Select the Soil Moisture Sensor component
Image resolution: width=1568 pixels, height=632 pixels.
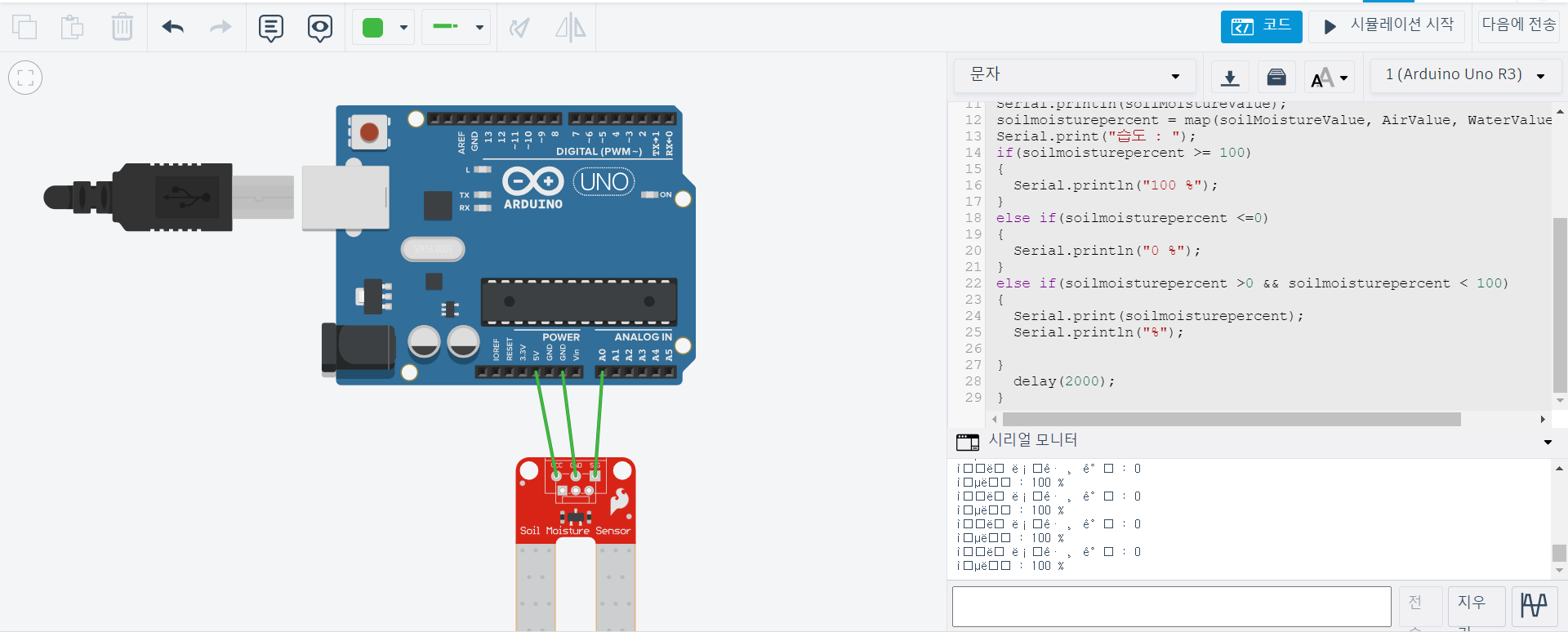[576, 543]
